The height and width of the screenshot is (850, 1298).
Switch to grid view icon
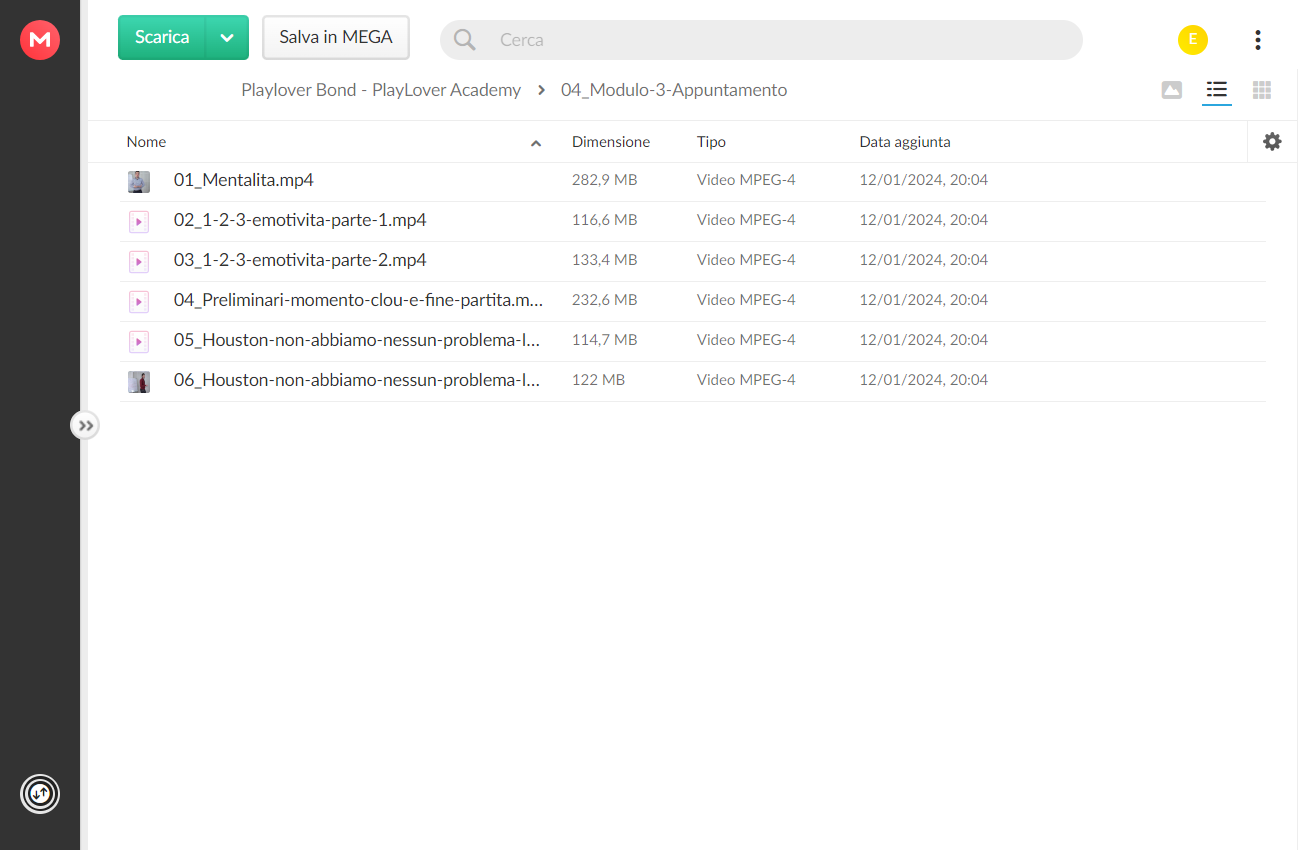click(1262, 90)
